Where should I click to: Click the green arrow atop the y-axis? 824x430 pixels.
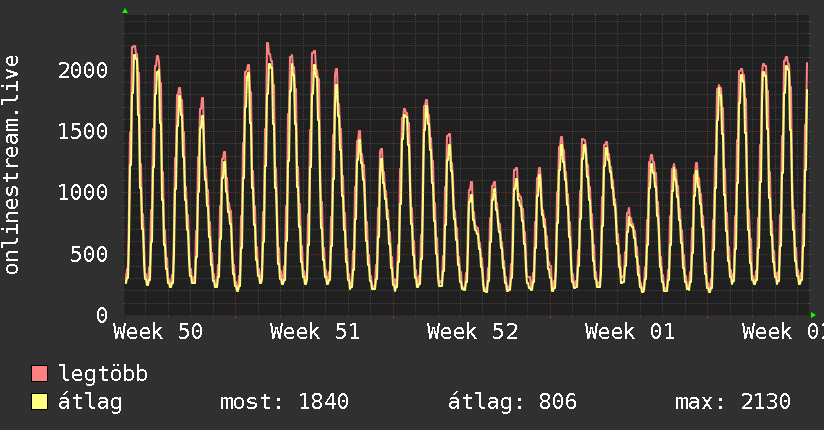(125, 11)
